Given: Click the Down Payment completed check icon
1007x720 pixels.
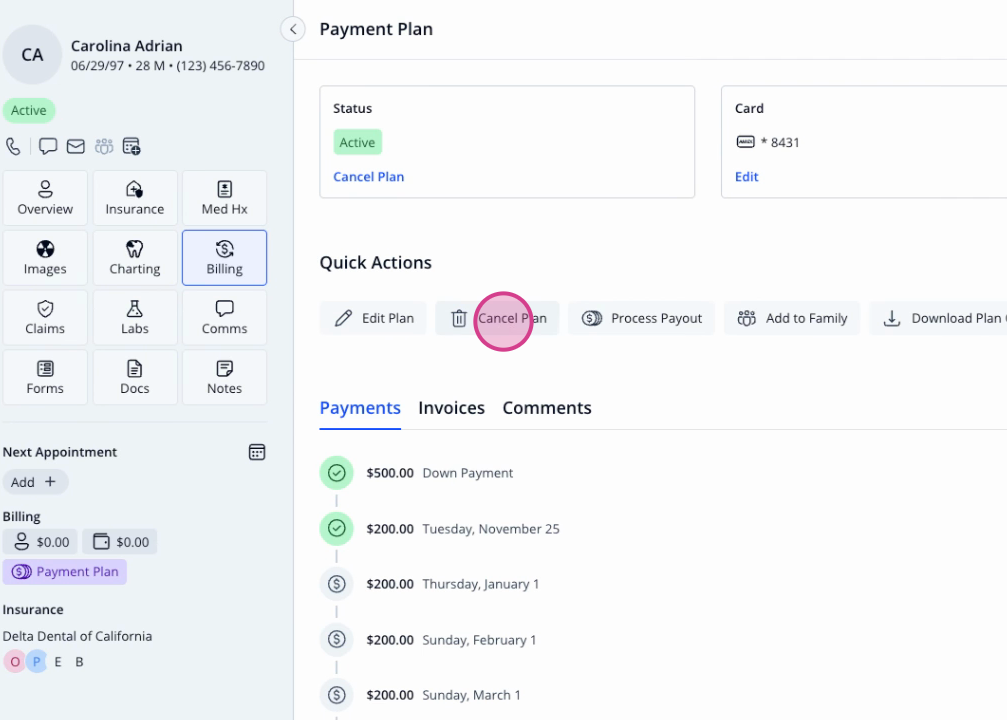Looking at the screenshot, I should [x=337, y=473].
